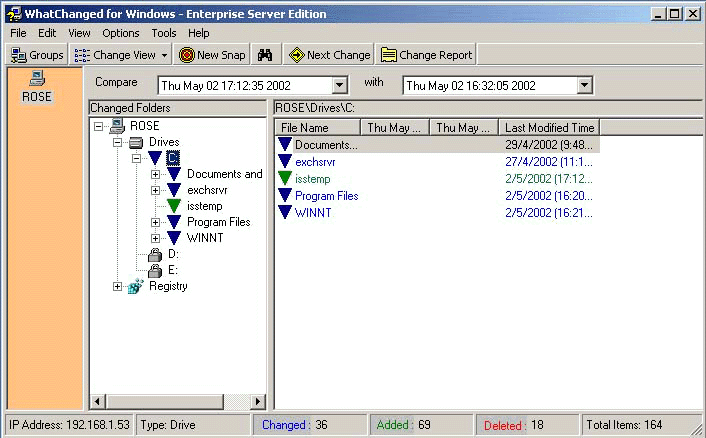
Task: Click blue triangle of exchsrvr list row
Action: 285,161
